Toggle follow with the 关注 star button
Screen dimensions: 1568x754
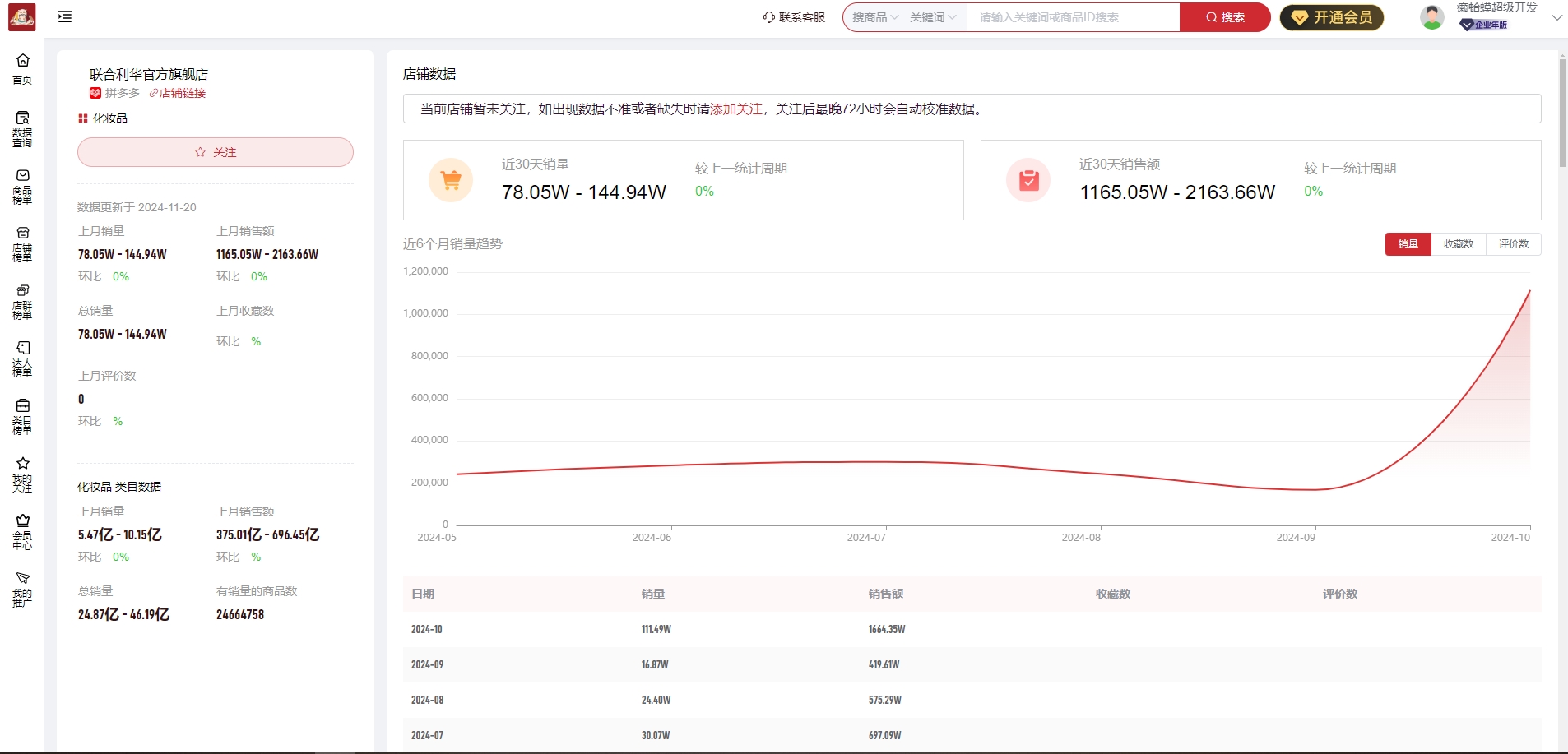pyautogui.click(x=215, y=152)
